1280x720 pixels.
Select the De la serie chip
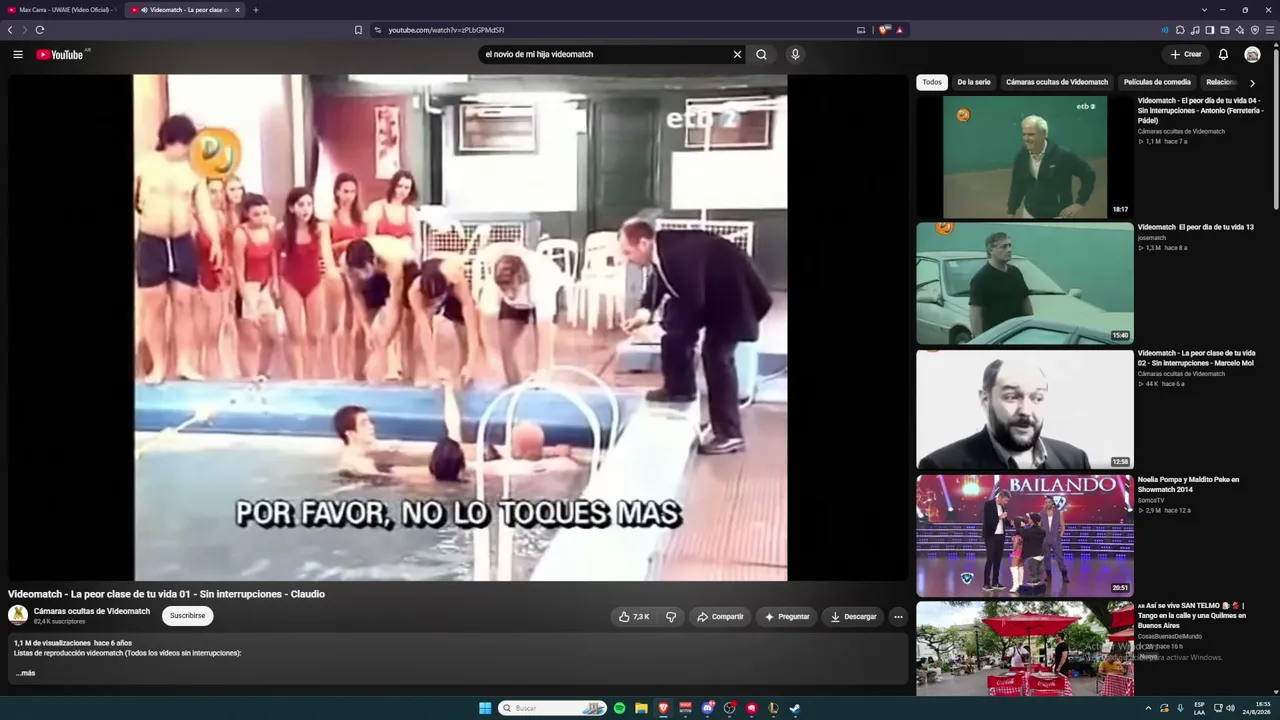[x=974, y=82]
